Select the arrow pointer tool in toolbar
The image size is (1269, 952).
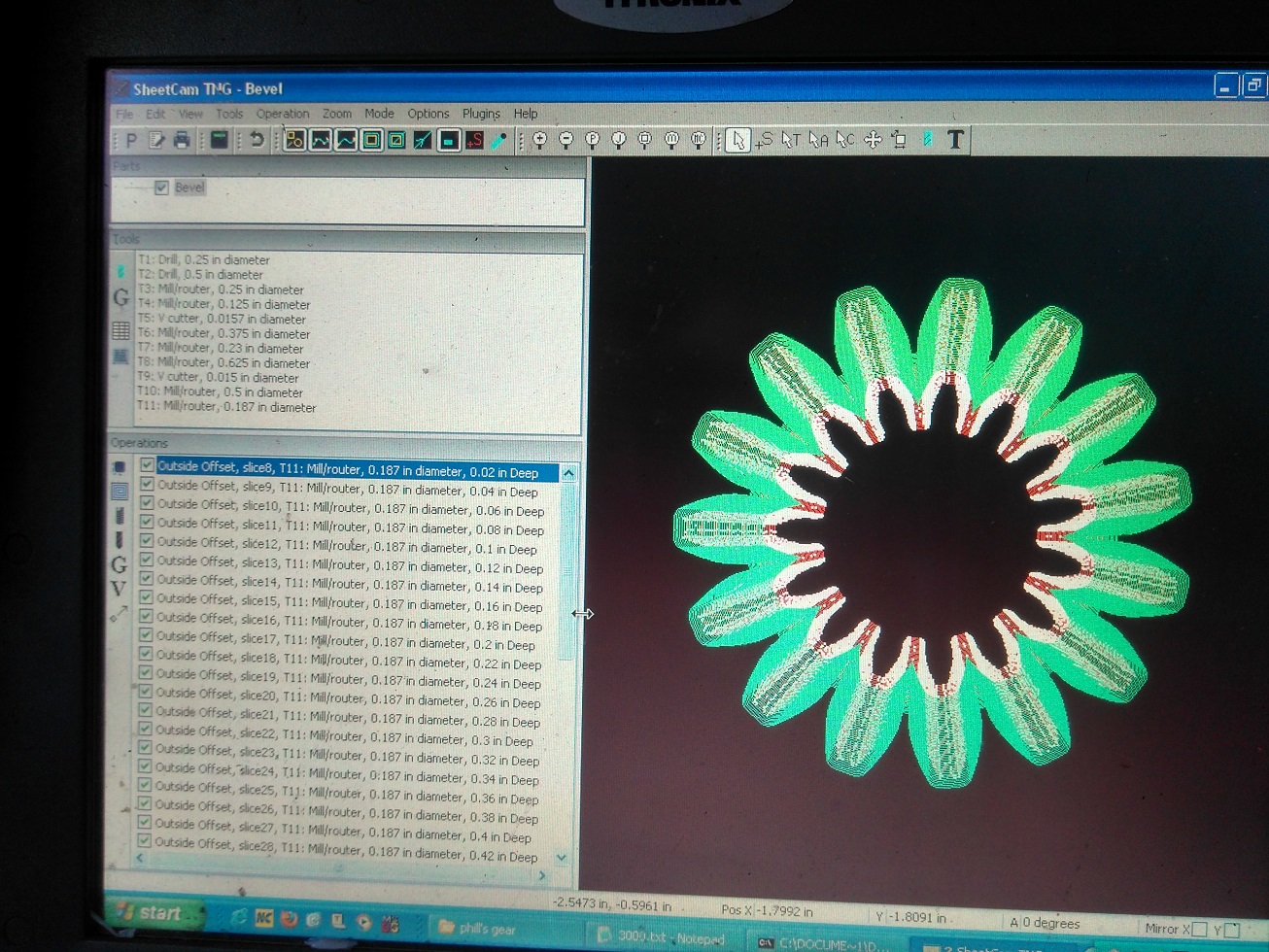[x=737, y=141]
